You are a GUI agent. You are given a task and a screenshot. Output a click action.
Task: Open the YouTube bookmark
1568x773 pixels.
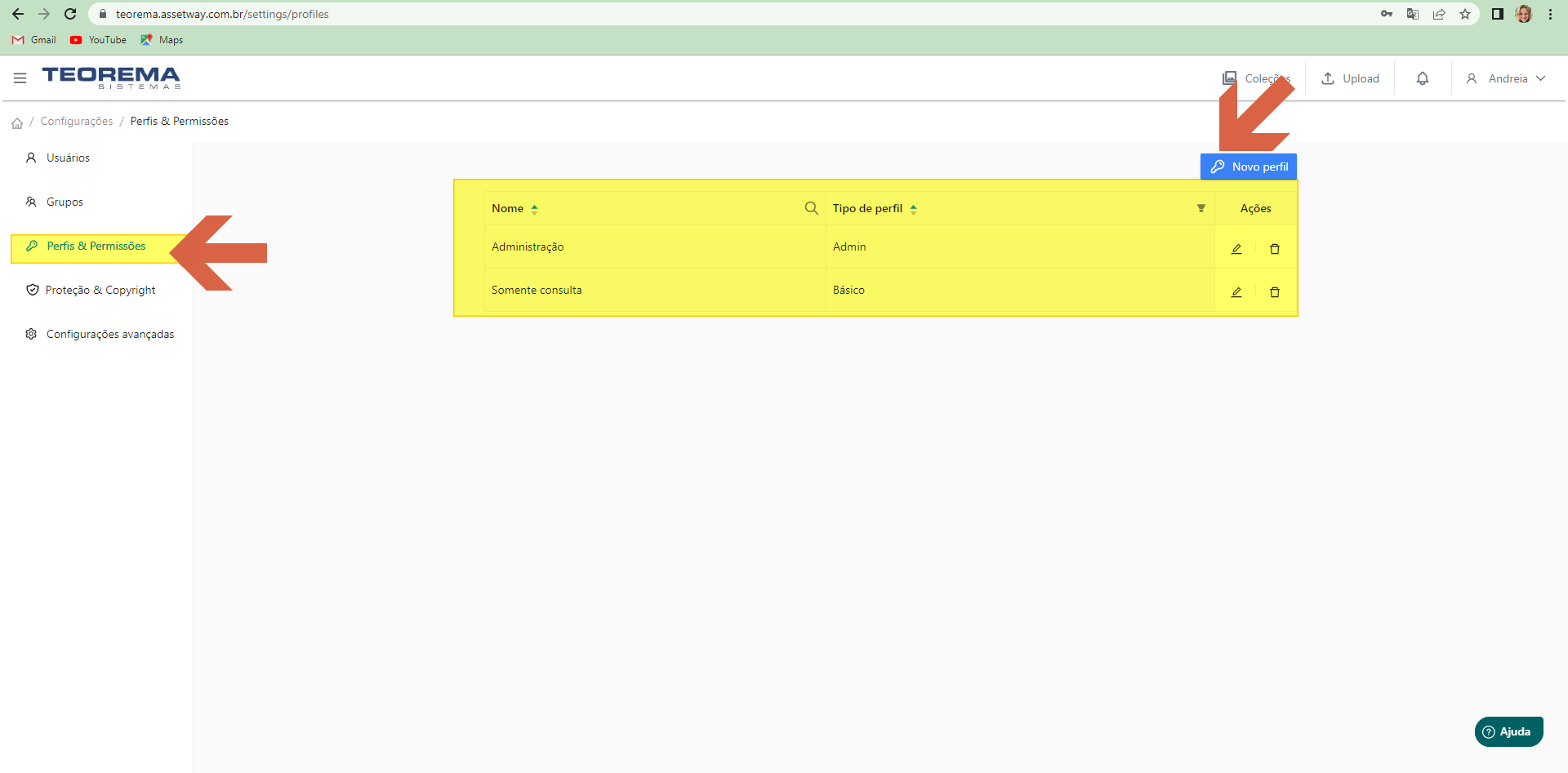click(x=98, y=40)
